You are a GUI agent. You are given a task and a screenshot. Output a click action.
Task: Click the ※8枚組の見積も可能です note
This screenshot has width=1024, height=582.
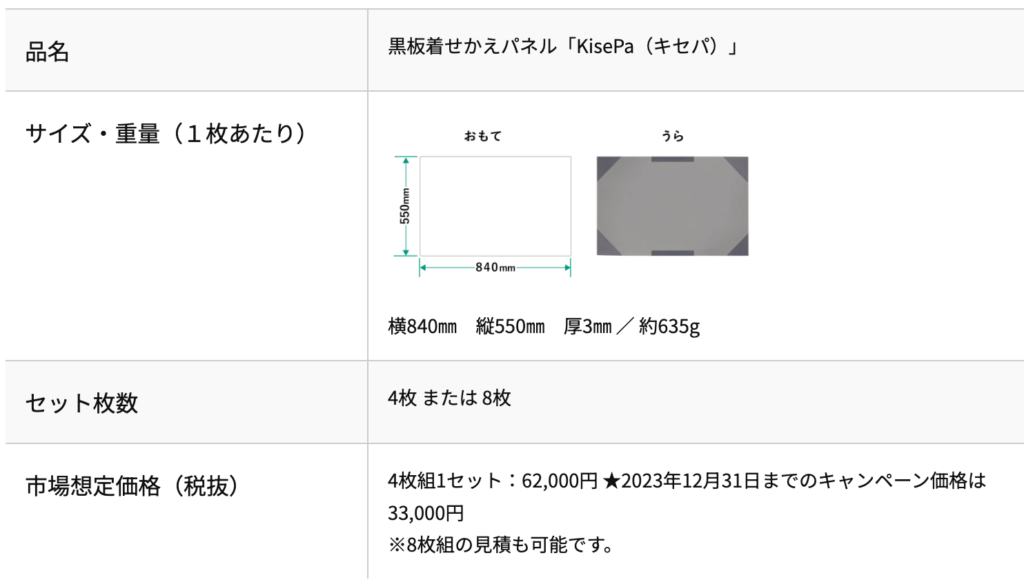[500, 544]
